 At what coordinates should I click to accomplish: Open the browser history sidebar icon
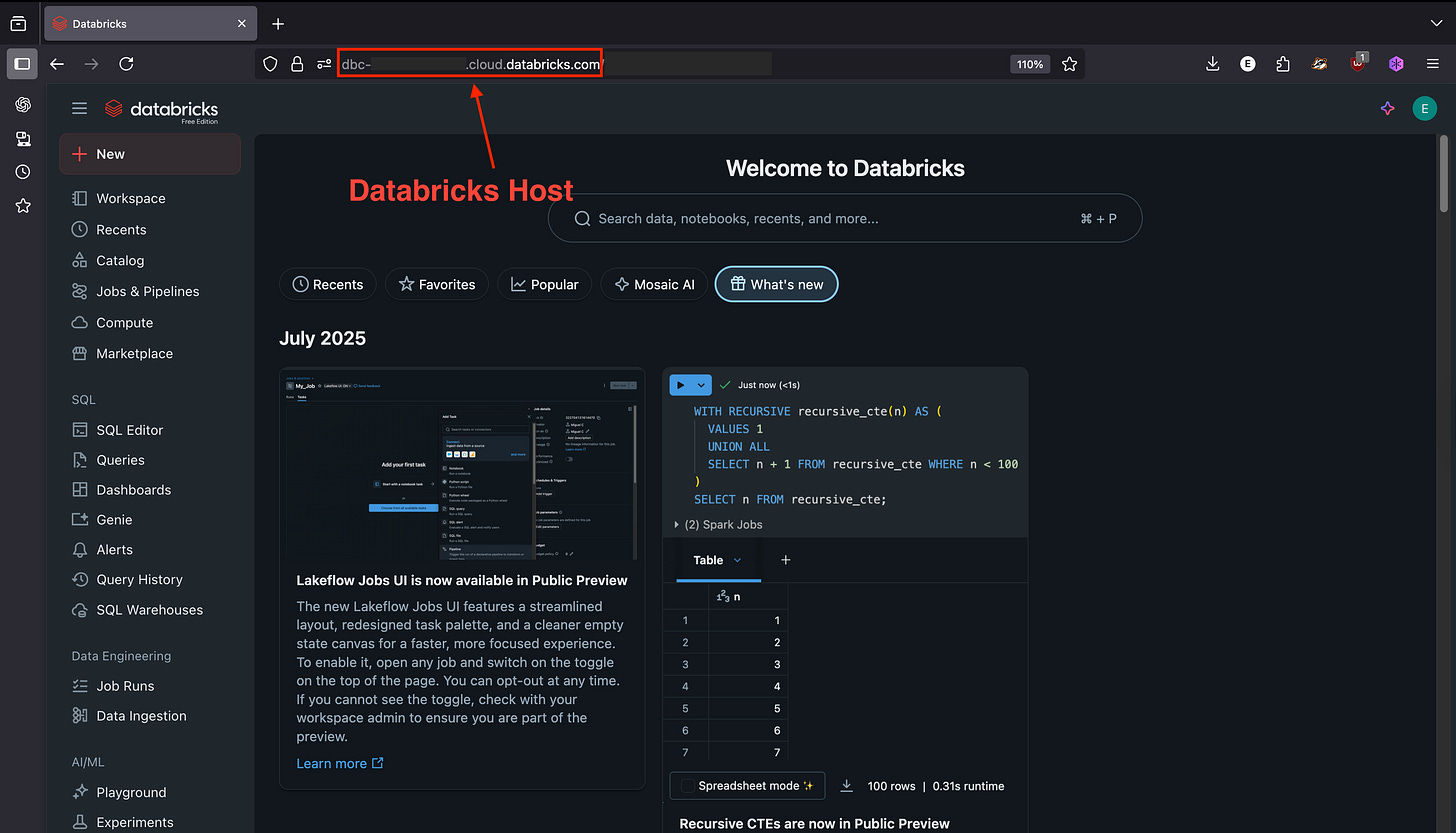tap(23, 172)
